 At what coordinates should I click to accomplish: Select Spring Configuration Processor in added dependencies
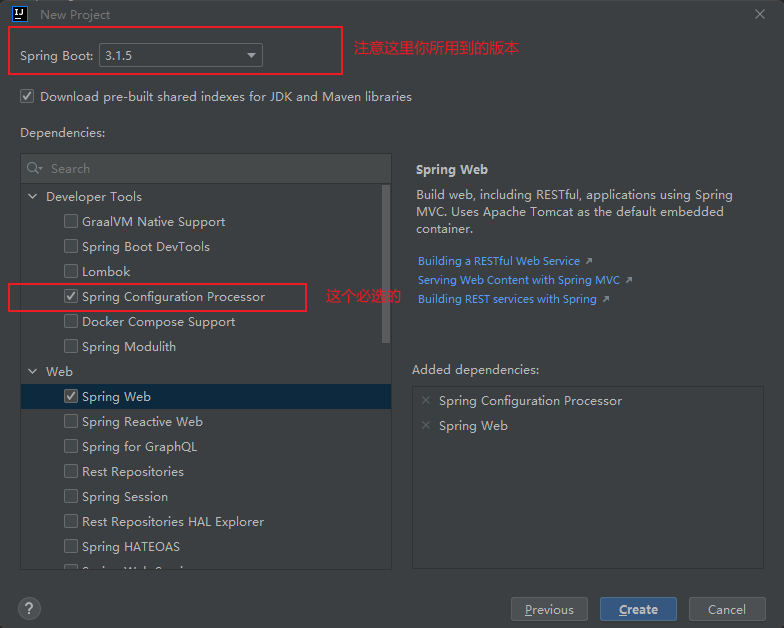click(x=530, y=400)
